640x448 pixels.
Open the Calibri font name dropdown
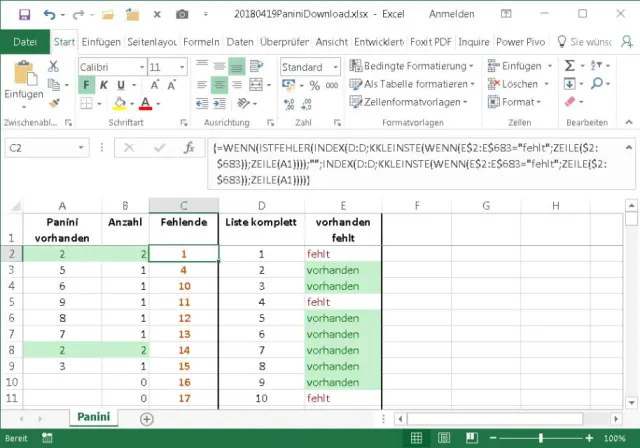point(110,66)
